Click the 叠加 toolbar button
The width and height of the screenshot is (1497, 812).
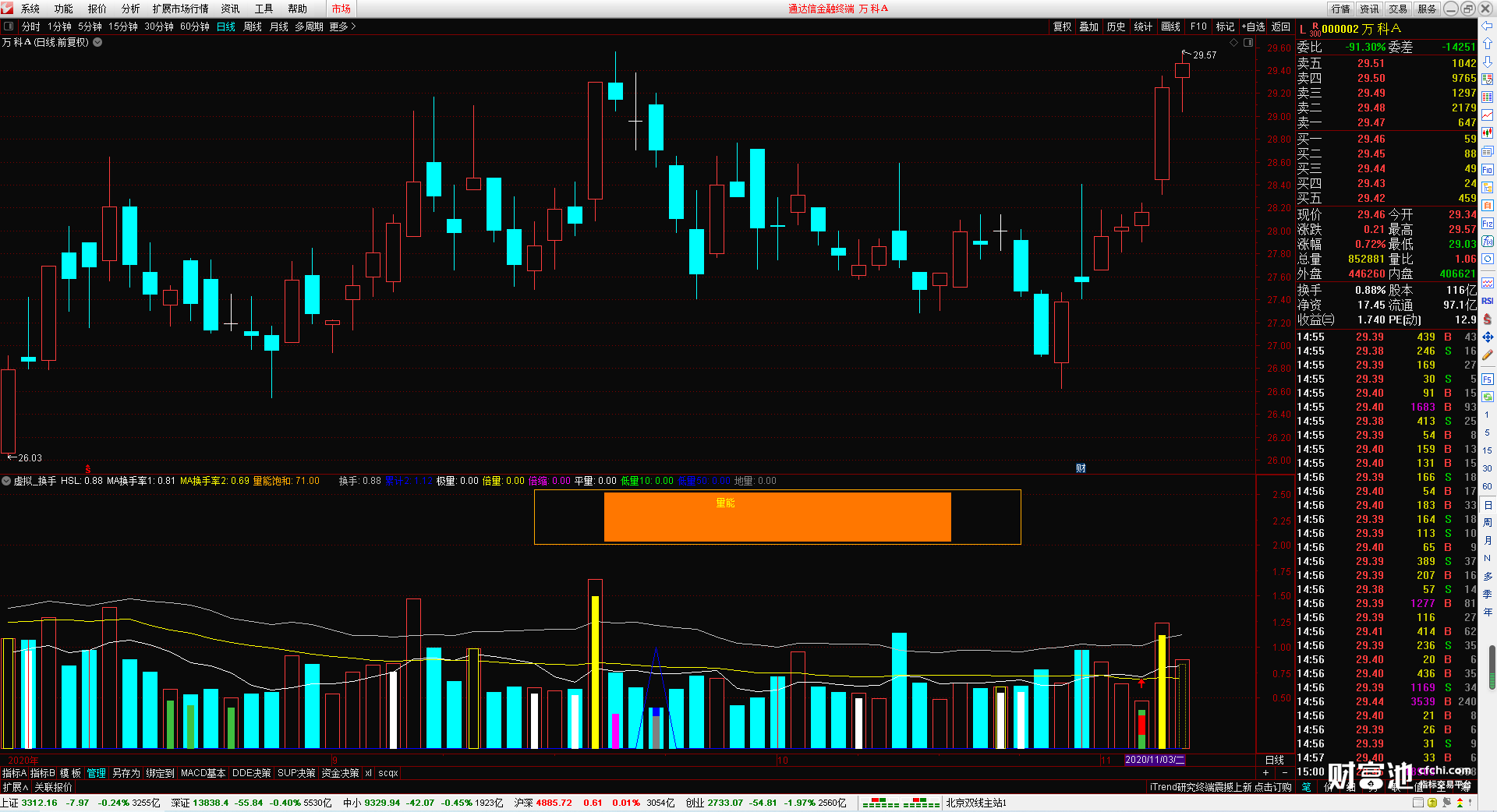point(1089,26)
